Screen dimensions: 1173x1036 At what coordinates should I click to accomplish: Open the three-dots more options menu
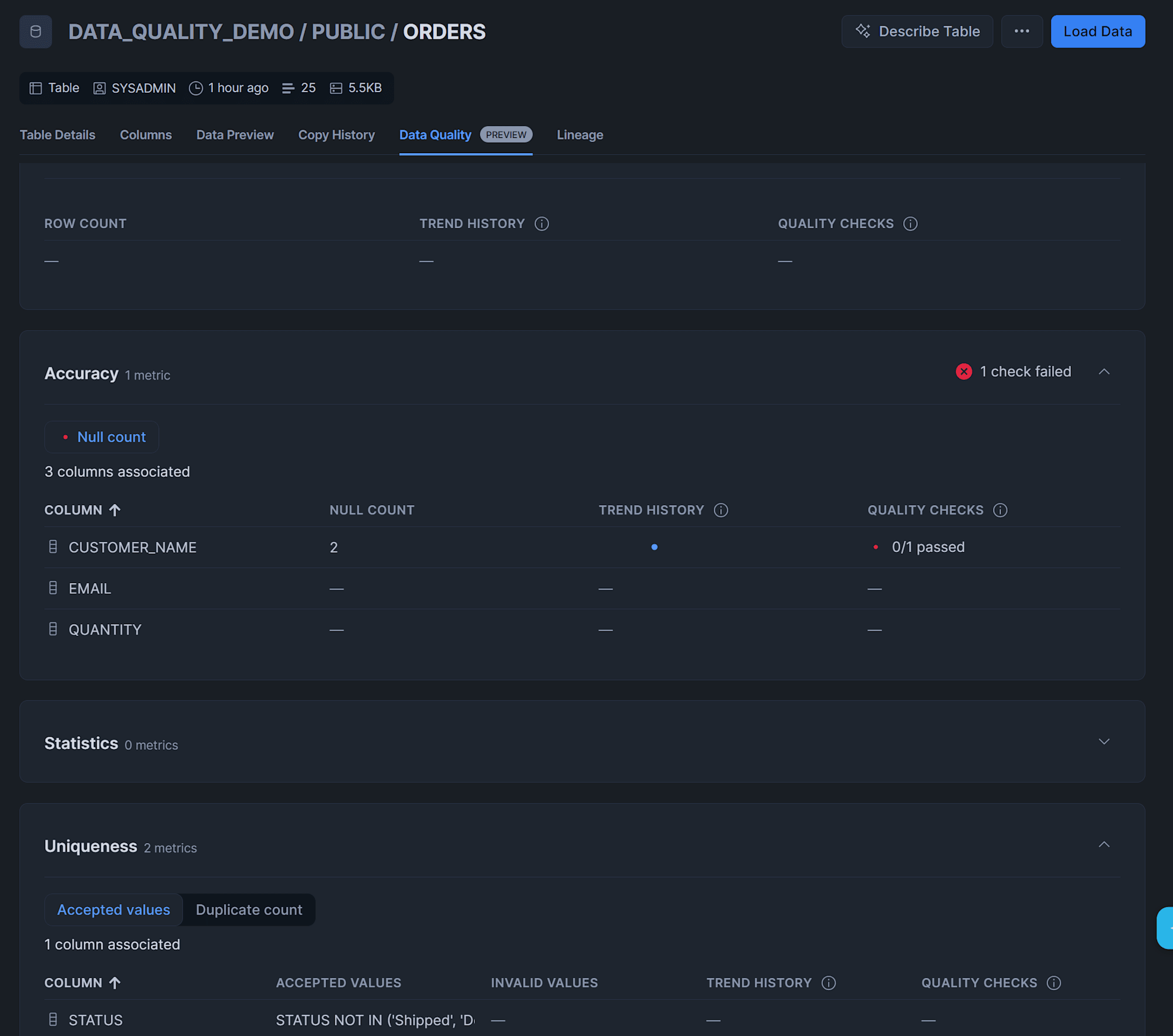1022,32
